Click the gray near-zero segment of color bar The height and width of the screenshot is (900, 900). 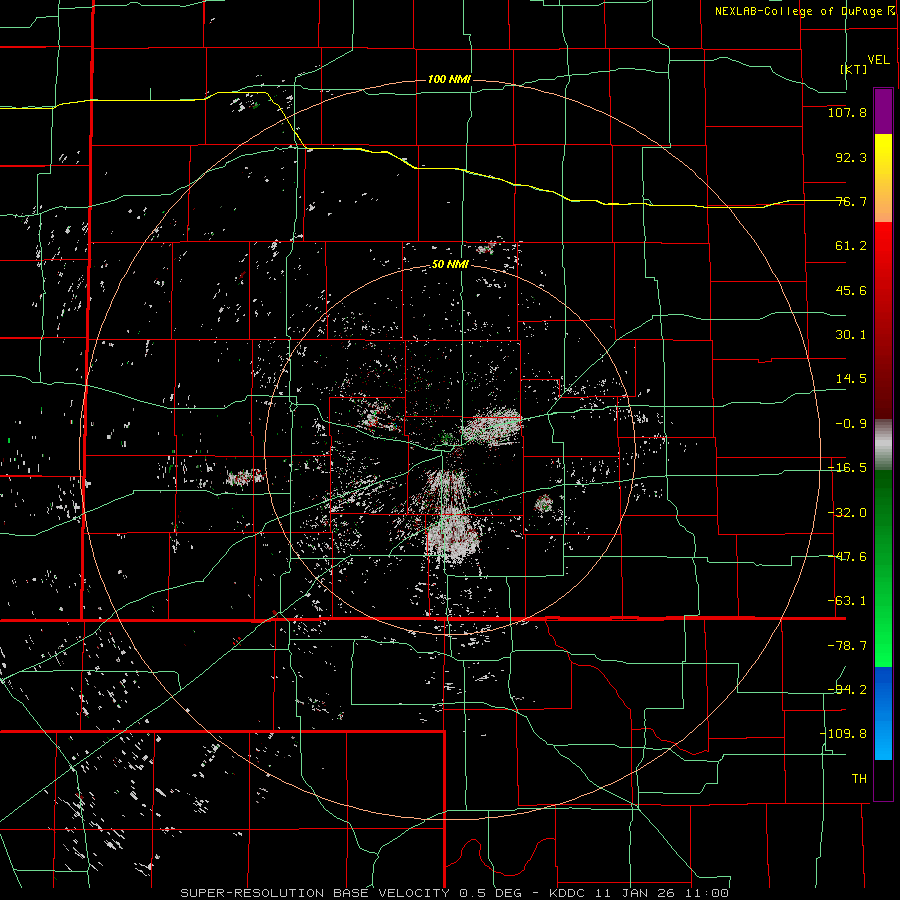point(883,445)
